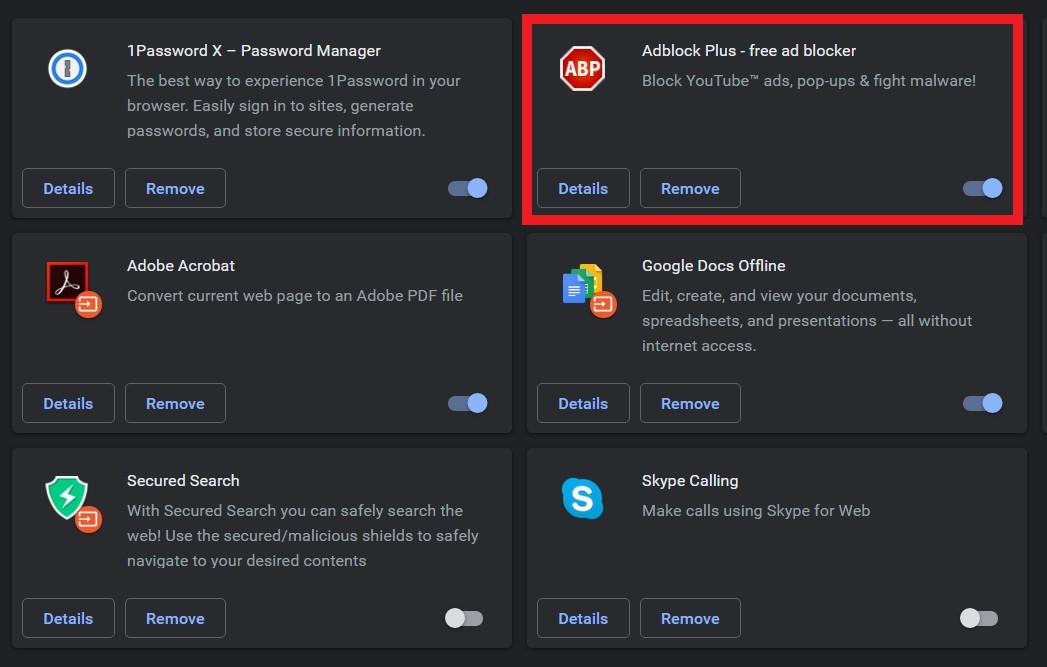Remove the Secured Search extension
This screenshot has width=1047, height=667.
point(175,618)
